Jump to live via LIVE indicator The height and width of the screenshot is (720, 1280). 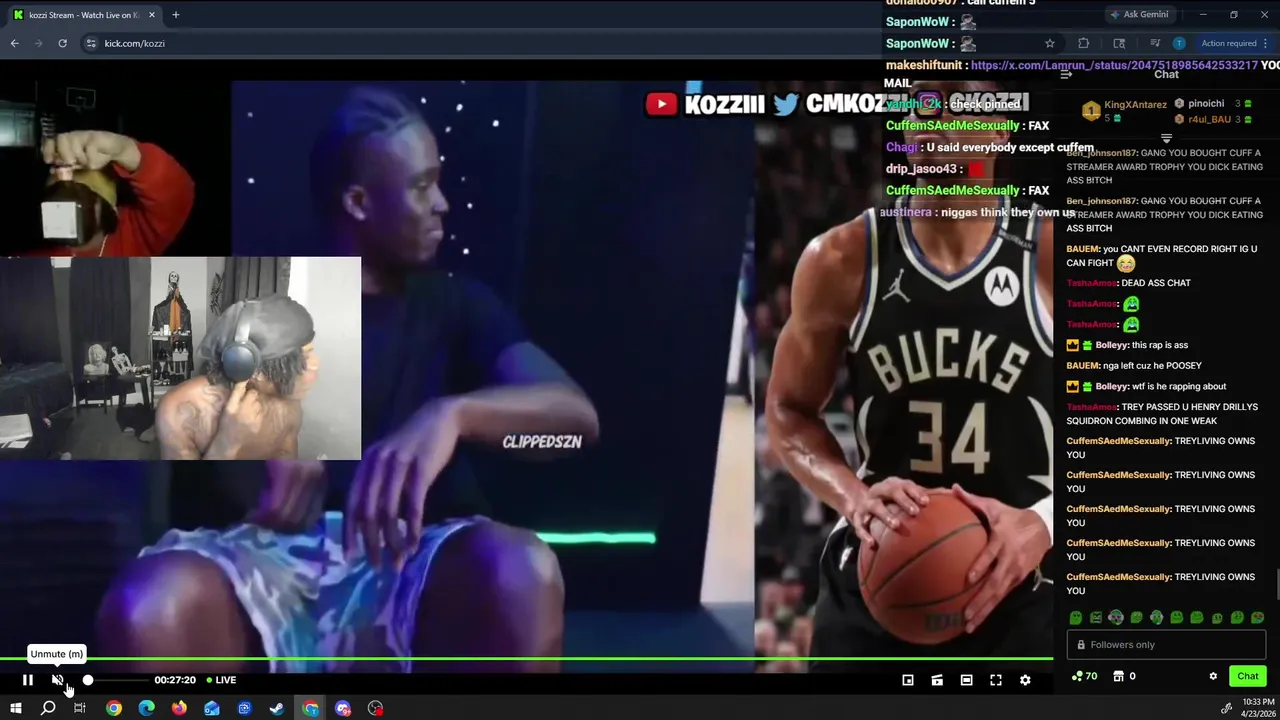(221, 680)
